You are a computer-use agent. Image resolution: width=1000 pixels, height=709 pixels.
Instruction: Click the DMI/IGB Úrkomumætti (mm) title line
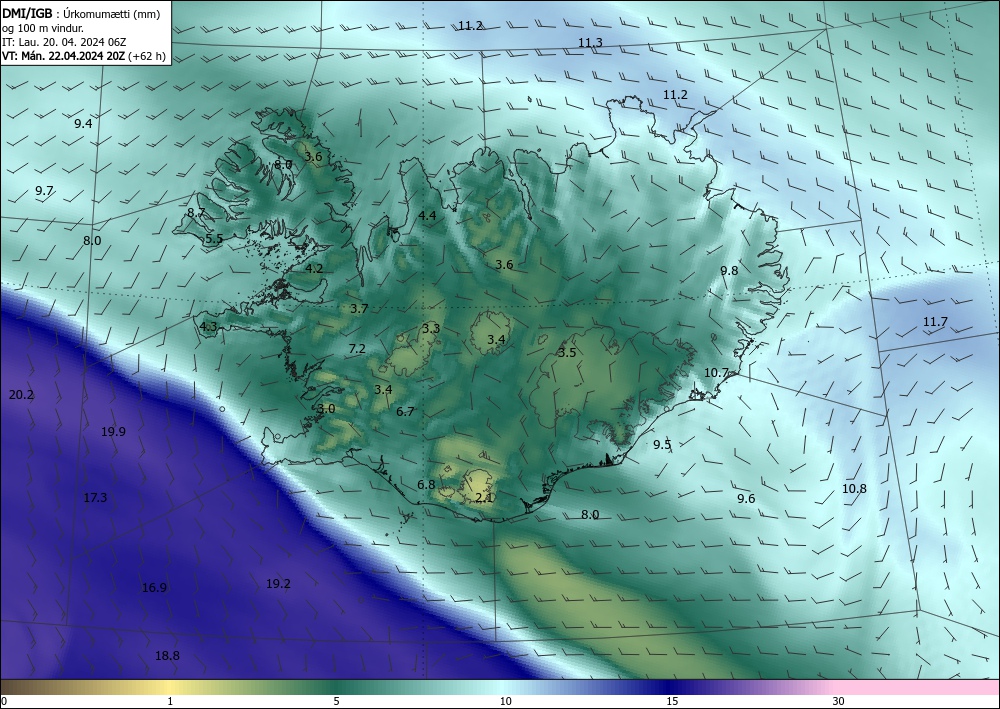click(81, 13)
